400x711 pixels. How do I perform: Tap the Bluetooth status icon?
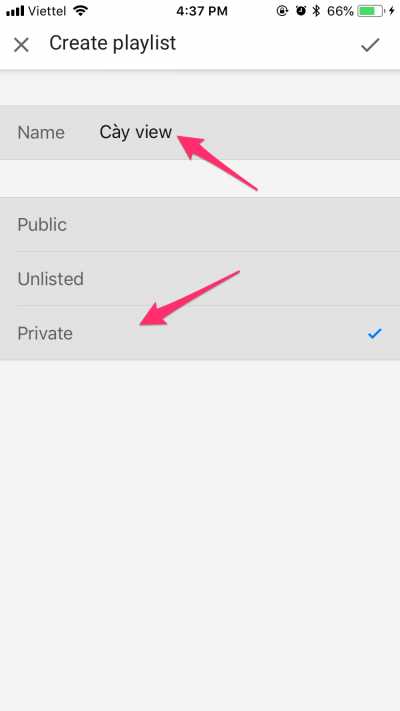pyautogui.click(x=317, y=11)
